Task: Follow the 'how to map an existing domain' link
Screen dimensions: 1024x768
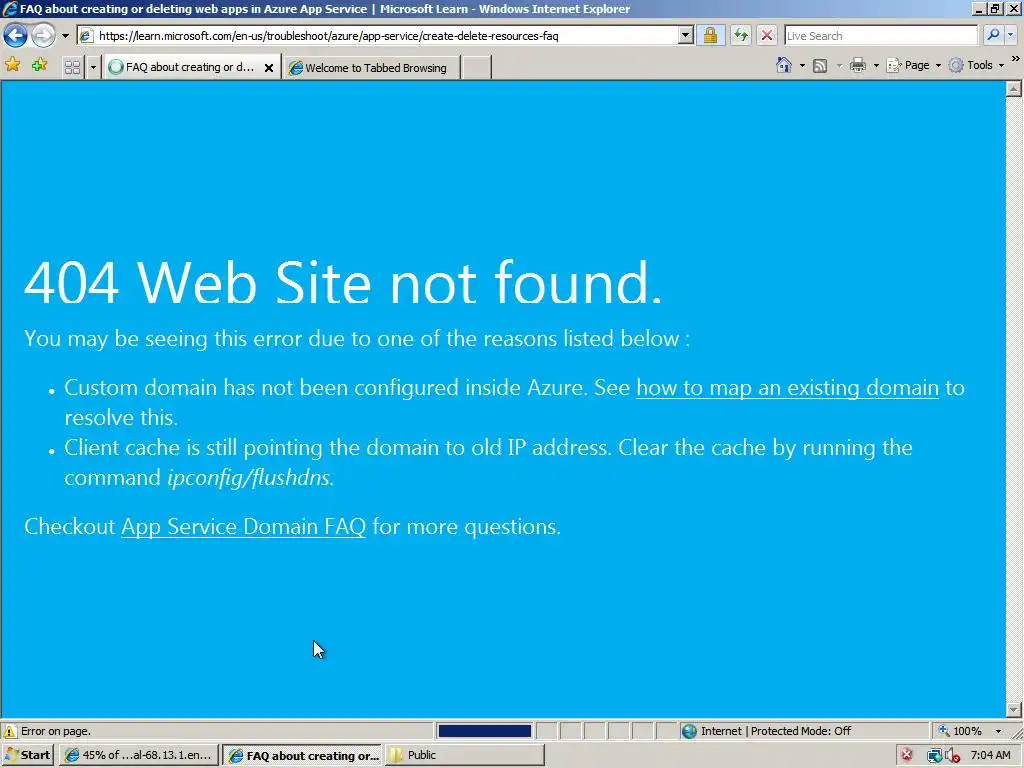Action: point(787,388)
